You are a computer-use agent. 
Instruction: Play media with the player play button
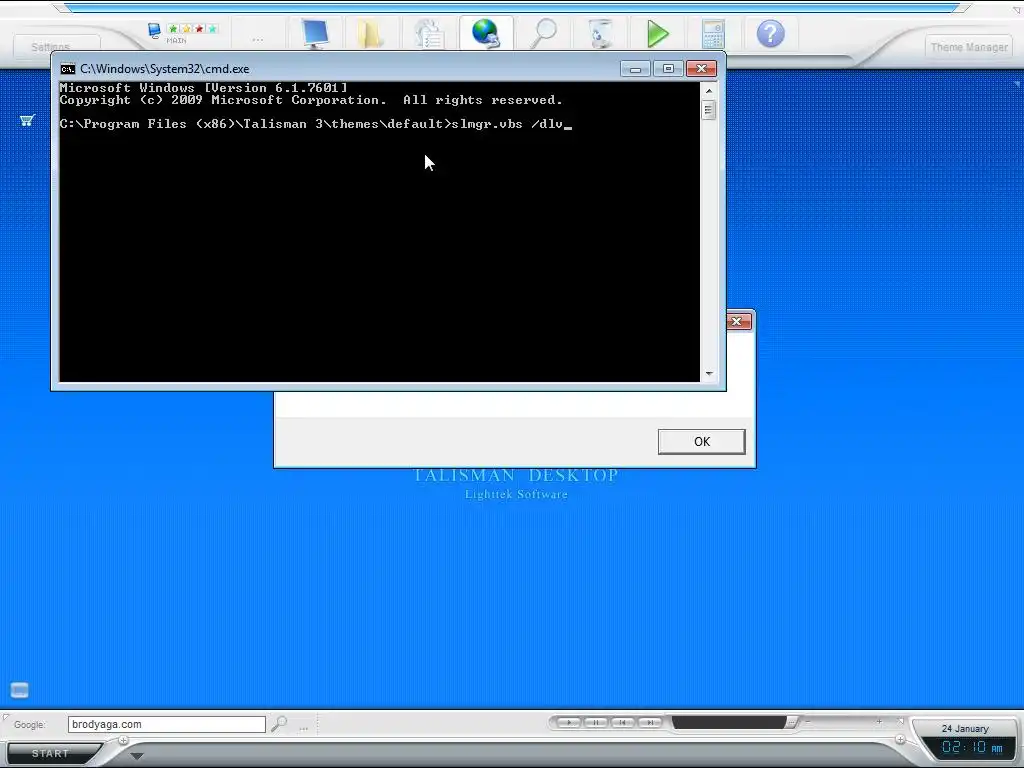click(x=569, y=722)
